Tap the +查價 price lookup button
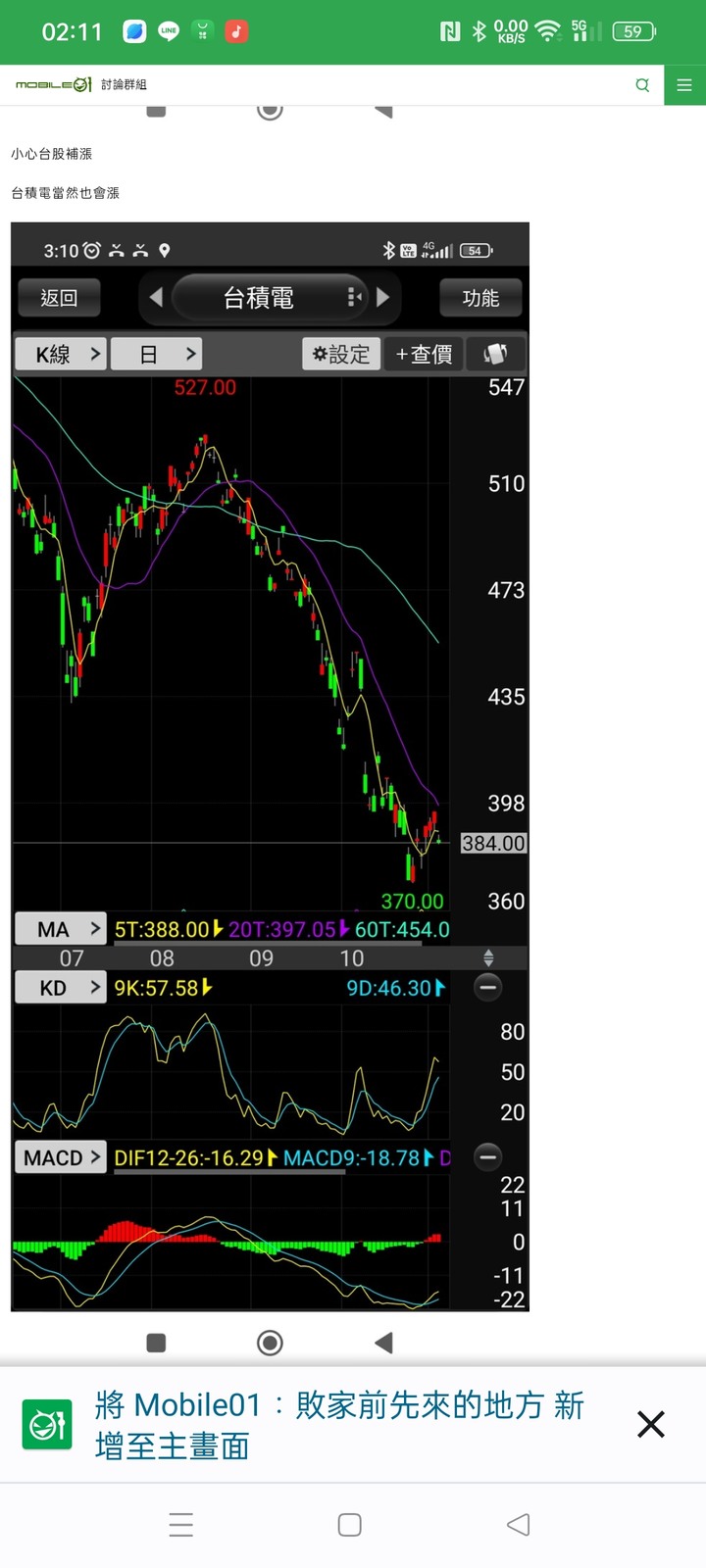This screenshot has width=706, height=1568. coord(424,354)
